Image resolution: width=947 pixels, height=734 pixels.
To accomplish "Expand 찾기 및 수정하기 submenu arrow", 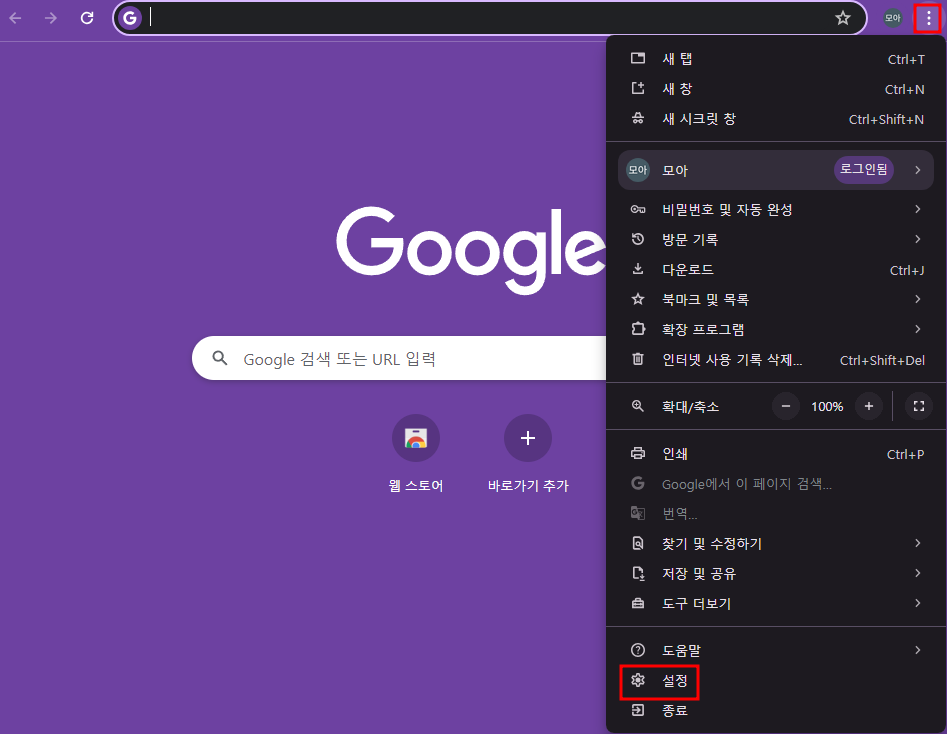I will click(917, 543).
